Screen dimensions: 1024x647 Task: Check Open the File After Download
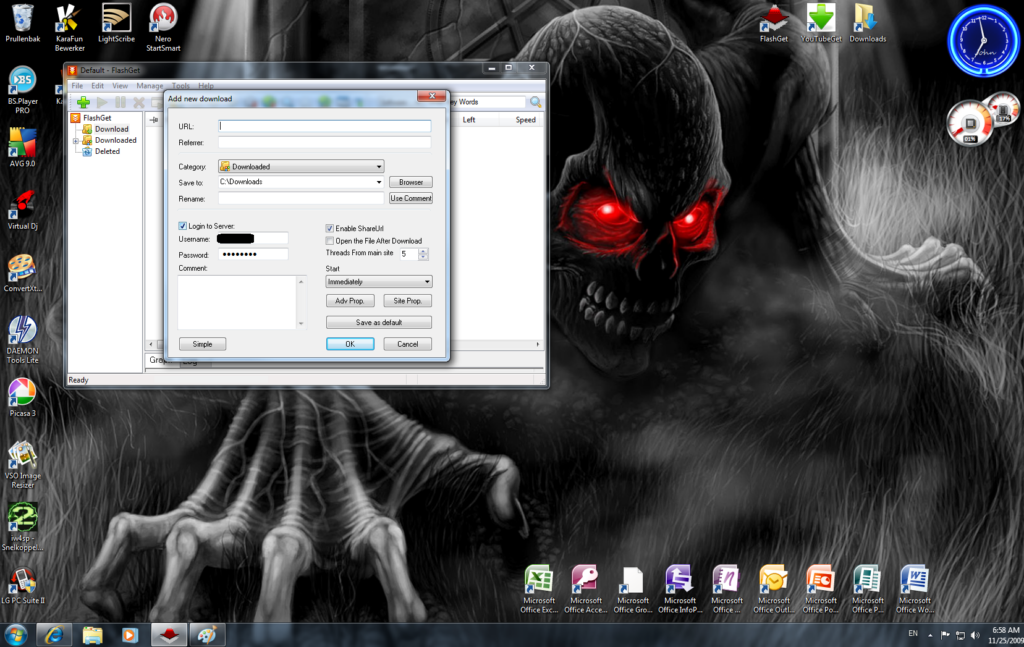pyautogui.click(x=330, y=241)
